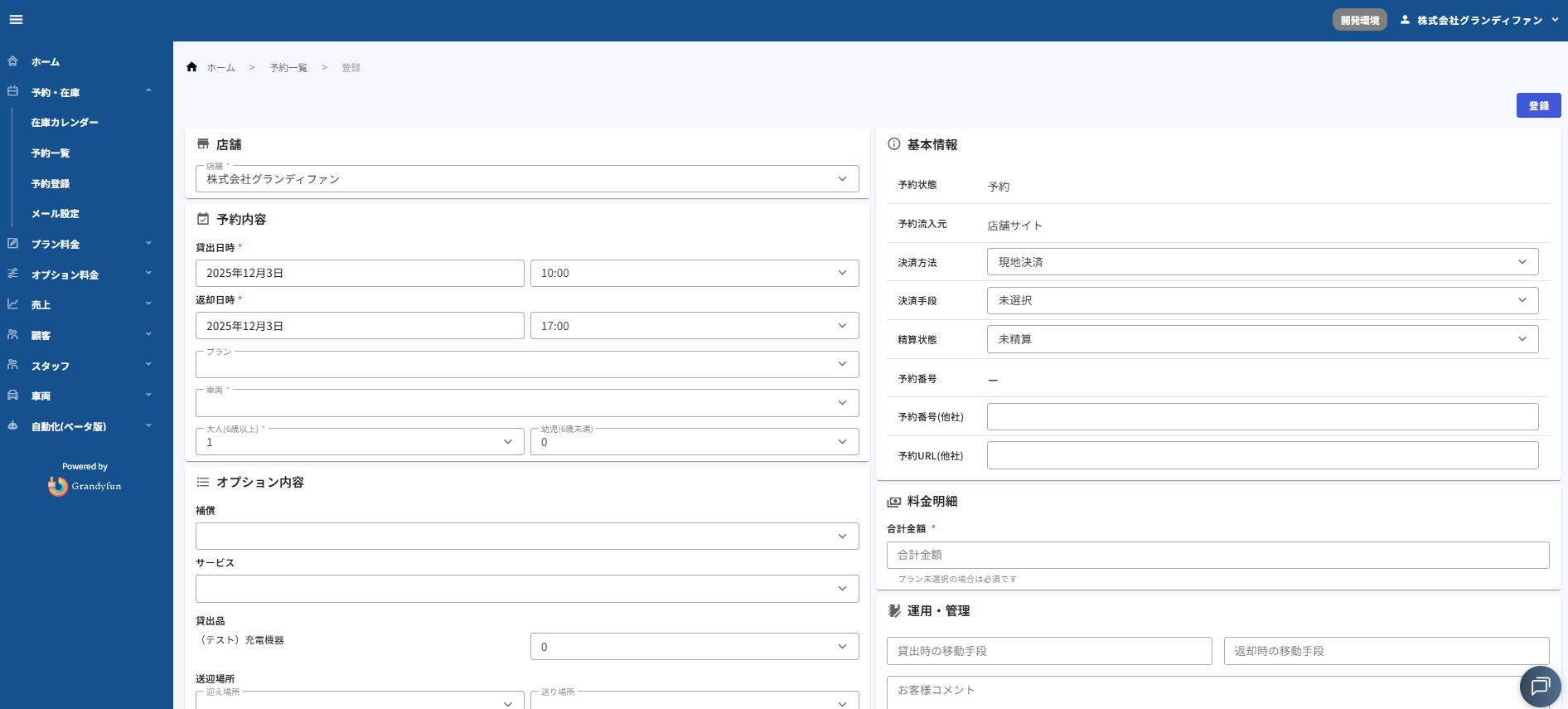Screen dimensions: 1568x709
Task: Click the 返却日時 date field
Action: (x=360, y=326)
